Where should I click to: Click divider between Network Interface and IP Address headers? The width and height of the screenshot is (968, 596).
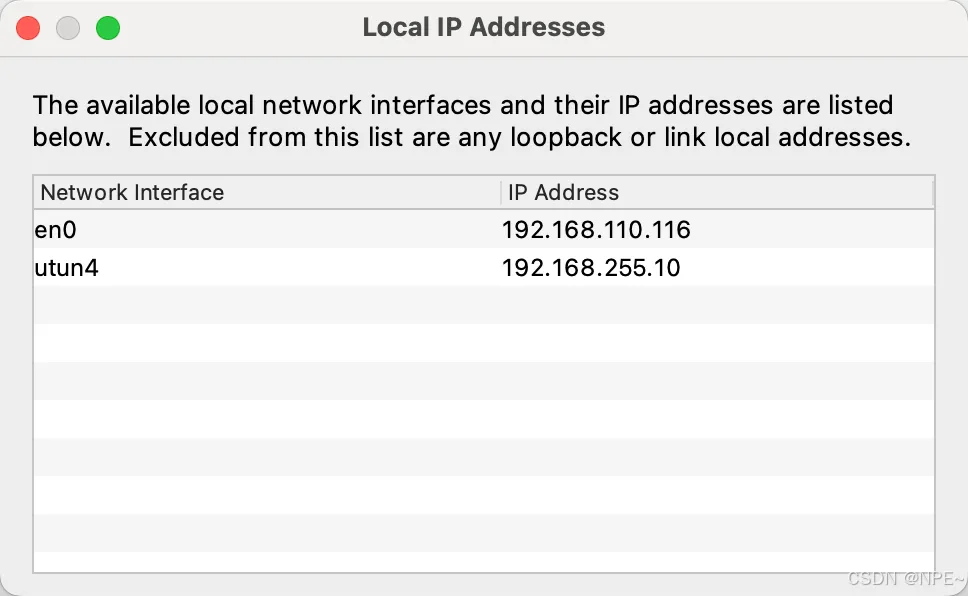point(500,192)
